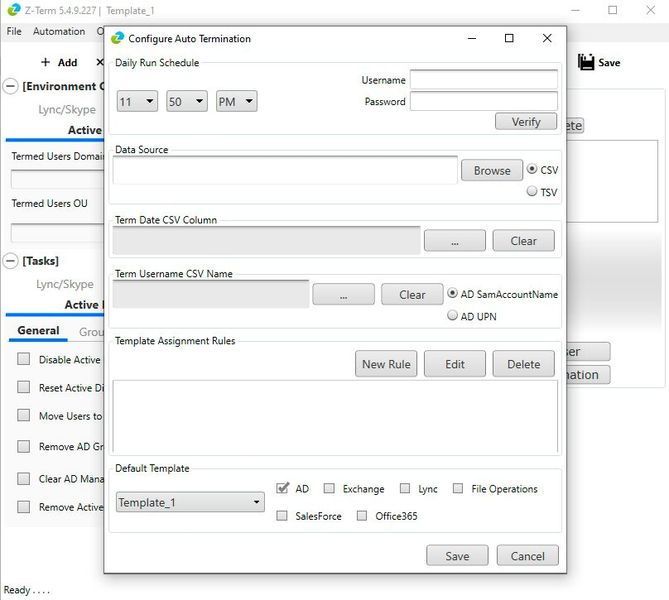
Task: Switch to the General tab
Action: click(38, 330)
